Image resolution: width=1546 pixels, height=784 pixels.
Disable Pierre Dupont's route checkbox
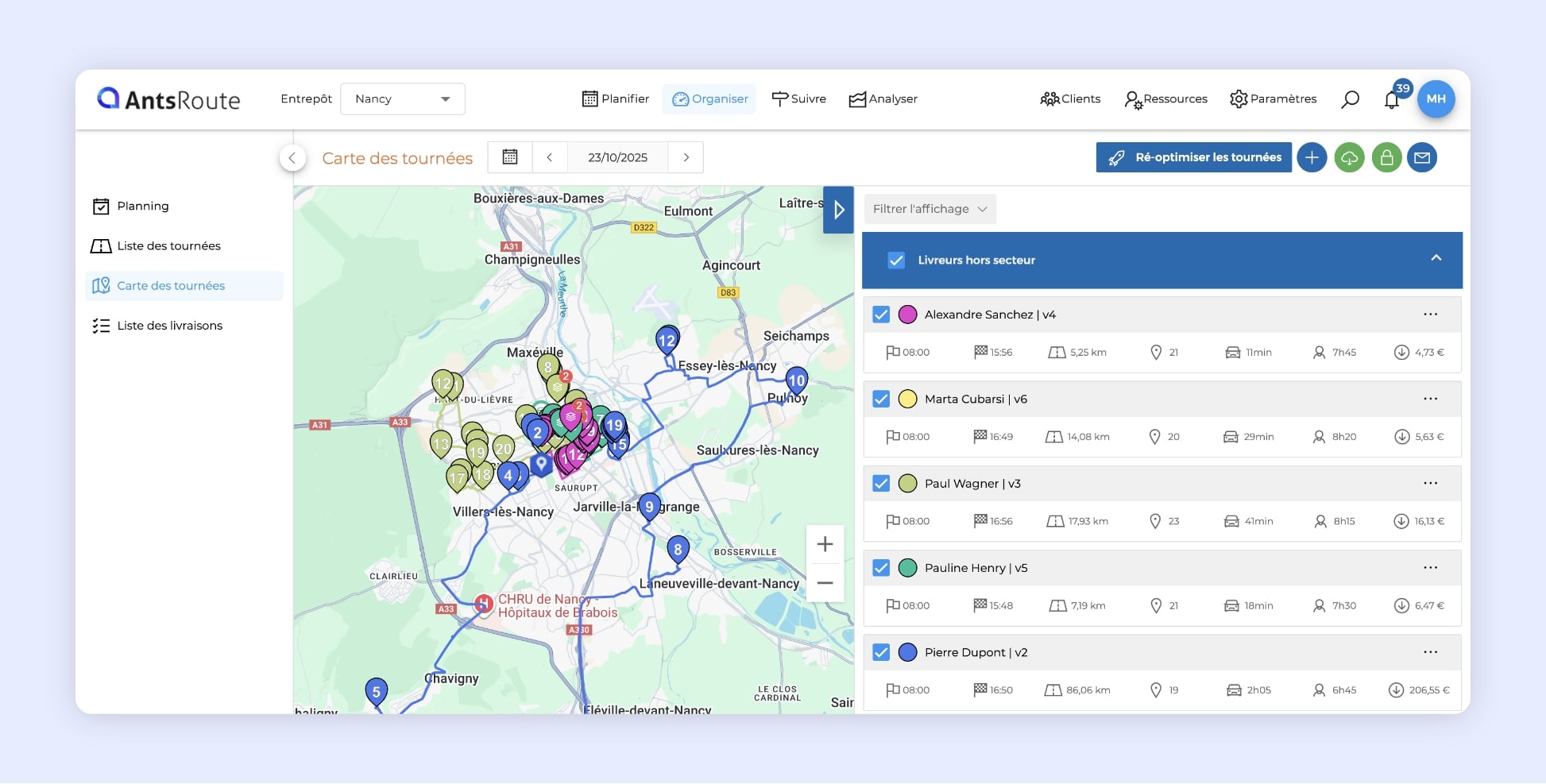[880, 652]
